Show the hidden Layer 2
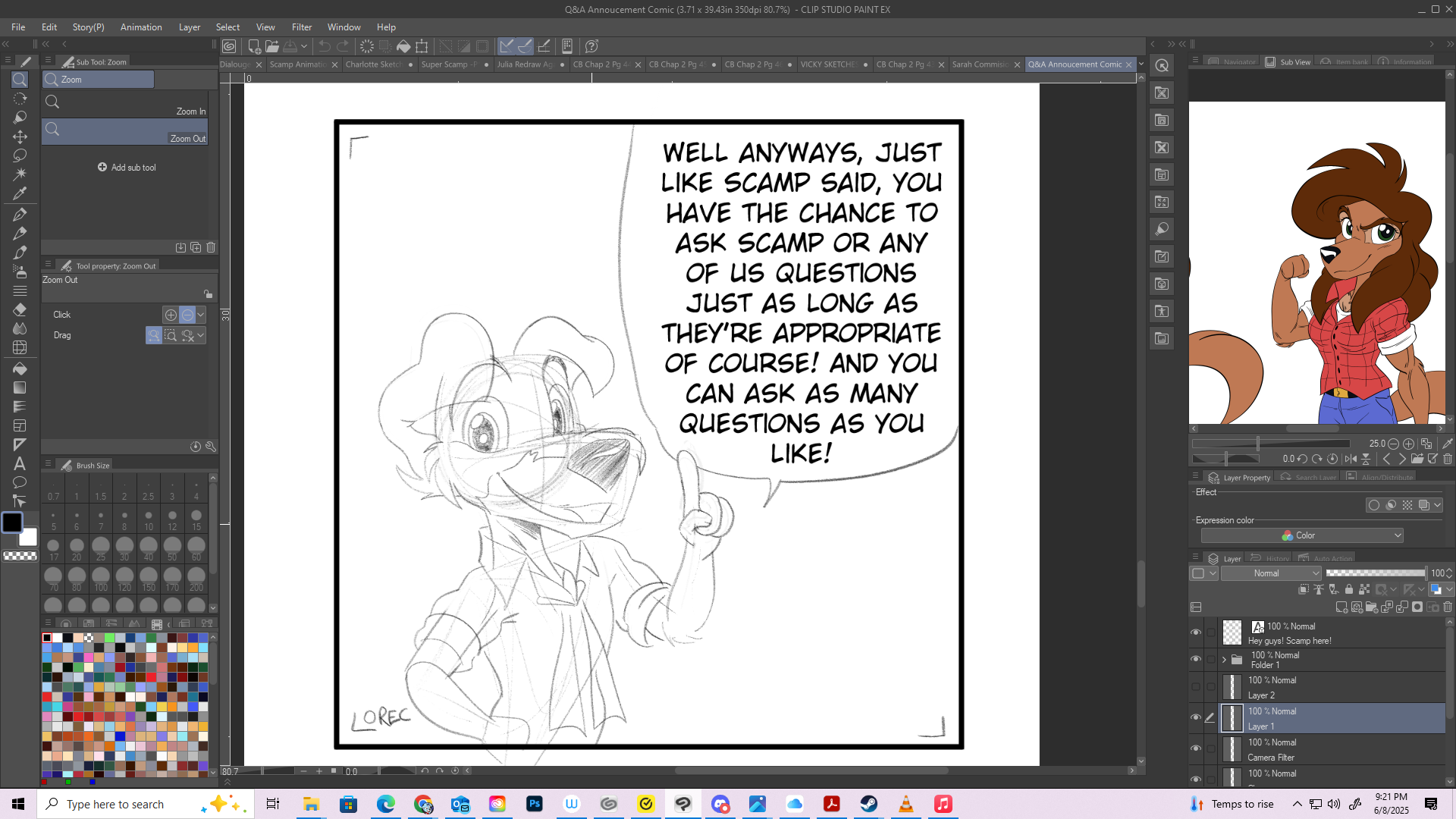Image resolution: width=1456 pixels, height=819 pixels. 1196,687
